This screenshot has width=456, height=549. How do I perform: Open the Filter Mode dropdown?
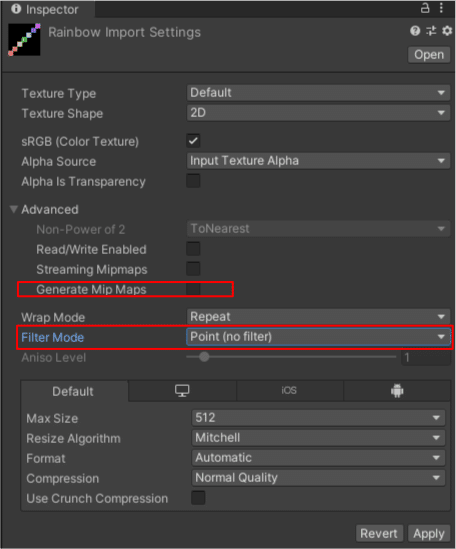318,337
